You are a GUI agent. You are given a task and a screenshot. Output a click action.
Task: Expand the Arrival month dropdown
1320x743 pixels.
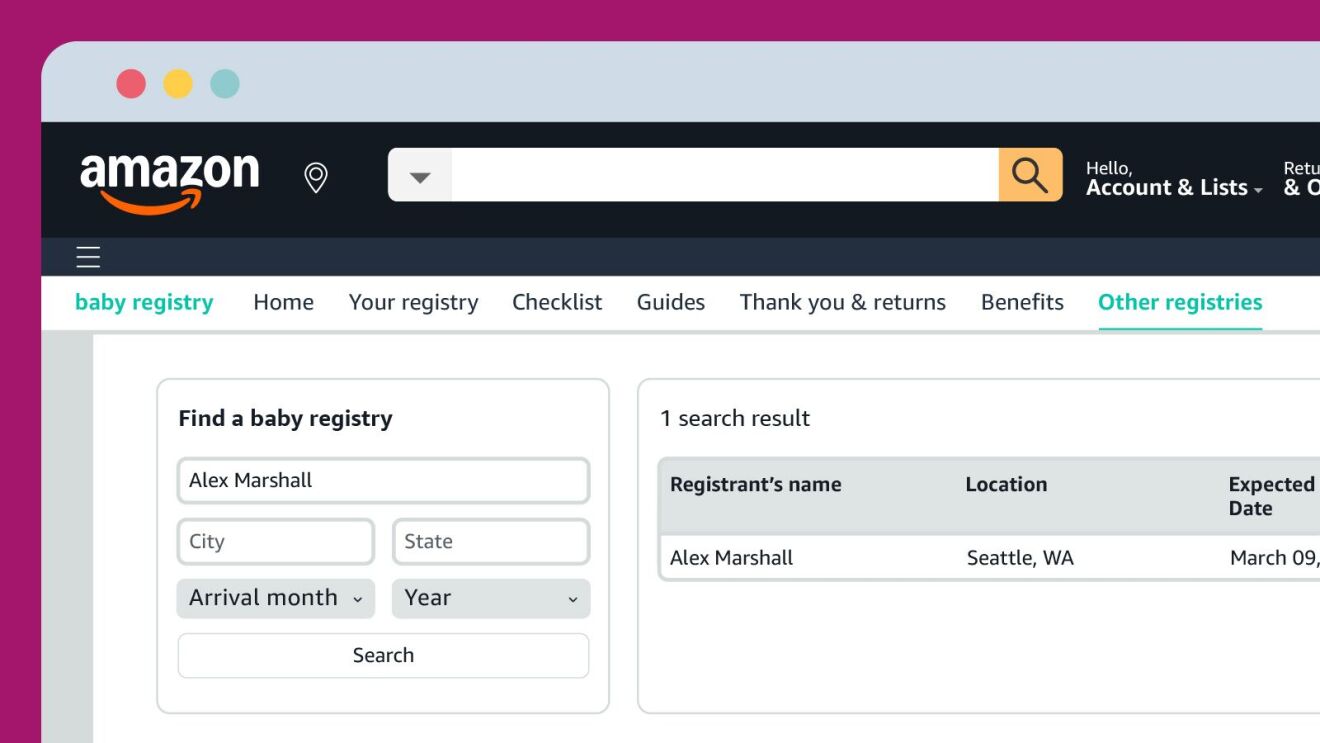pos(276,598)
